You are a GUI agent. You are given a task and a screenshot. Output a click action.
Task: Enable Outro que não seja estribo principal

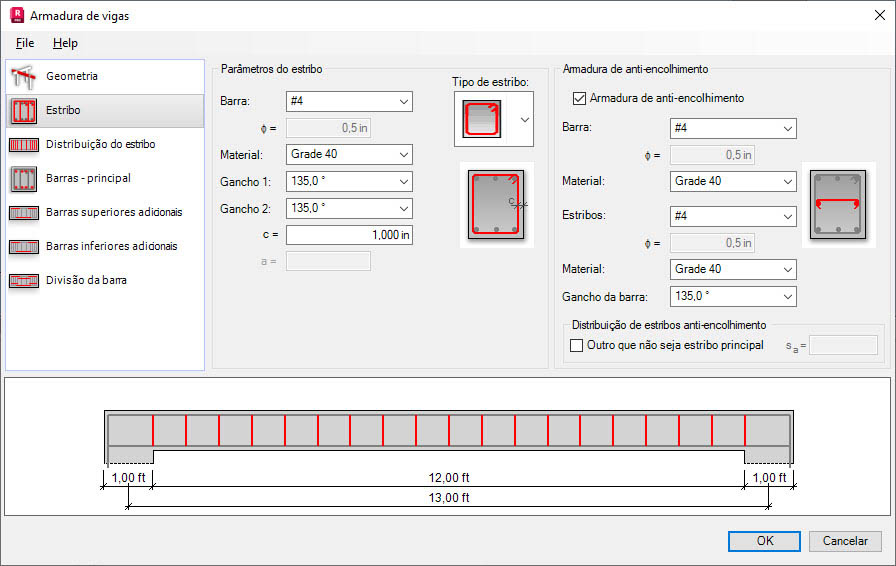(577, 345)
